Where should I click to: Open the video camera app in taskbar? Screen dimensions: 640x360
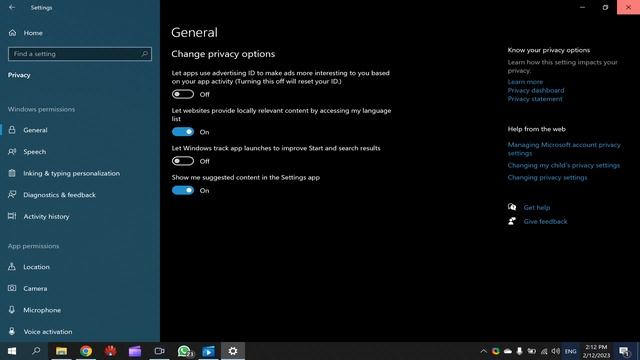[x=159, y=351]
